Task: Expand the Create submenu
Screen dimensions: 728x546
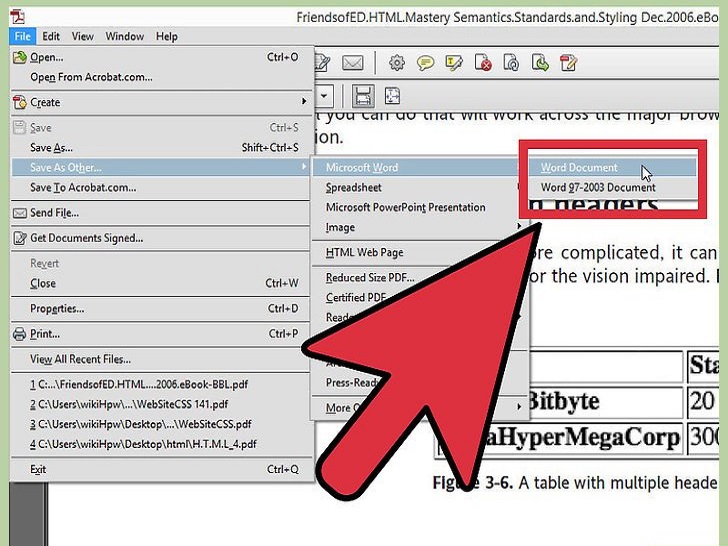Action: tap(161, 102)
